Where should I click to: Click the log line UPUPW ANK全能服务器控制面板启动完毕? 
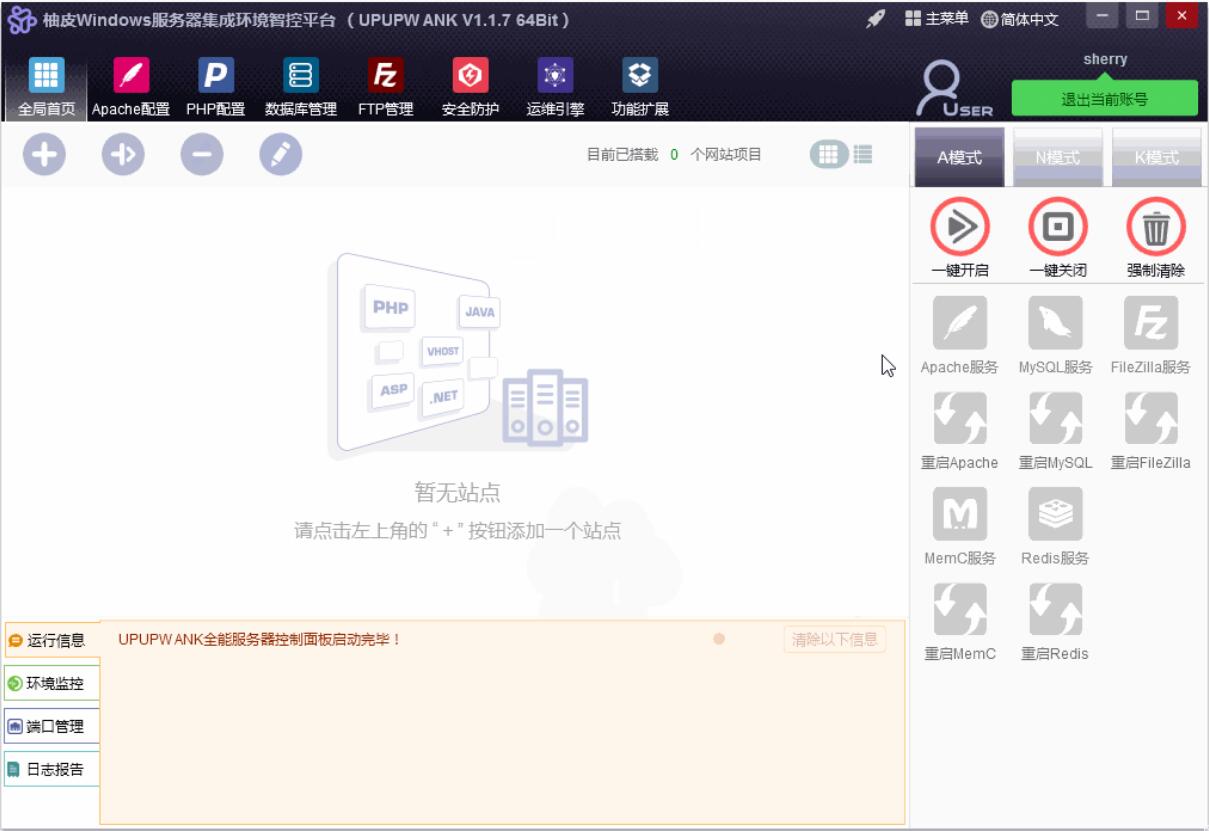tap(260, 639)
